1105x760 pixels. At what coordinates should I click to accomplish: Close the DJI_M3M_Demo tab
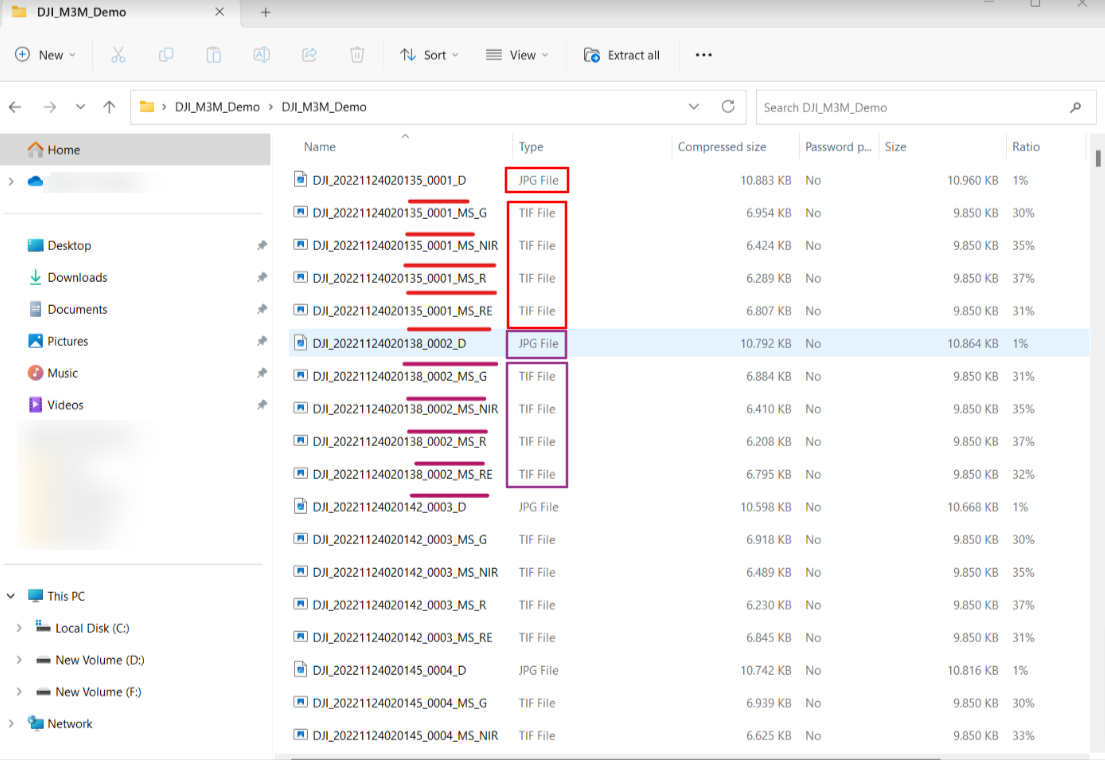click(x=220, y=12)
